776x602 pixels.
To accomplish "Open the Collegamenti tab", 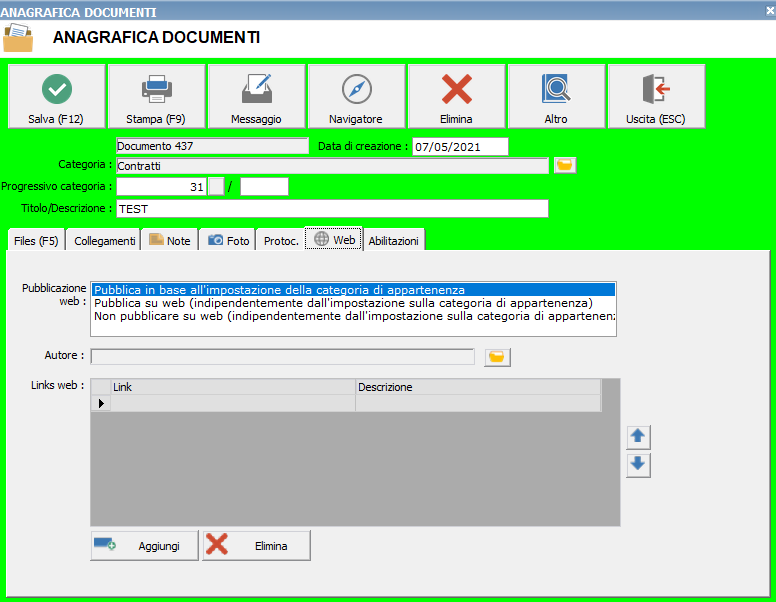I will click(104, 241).
